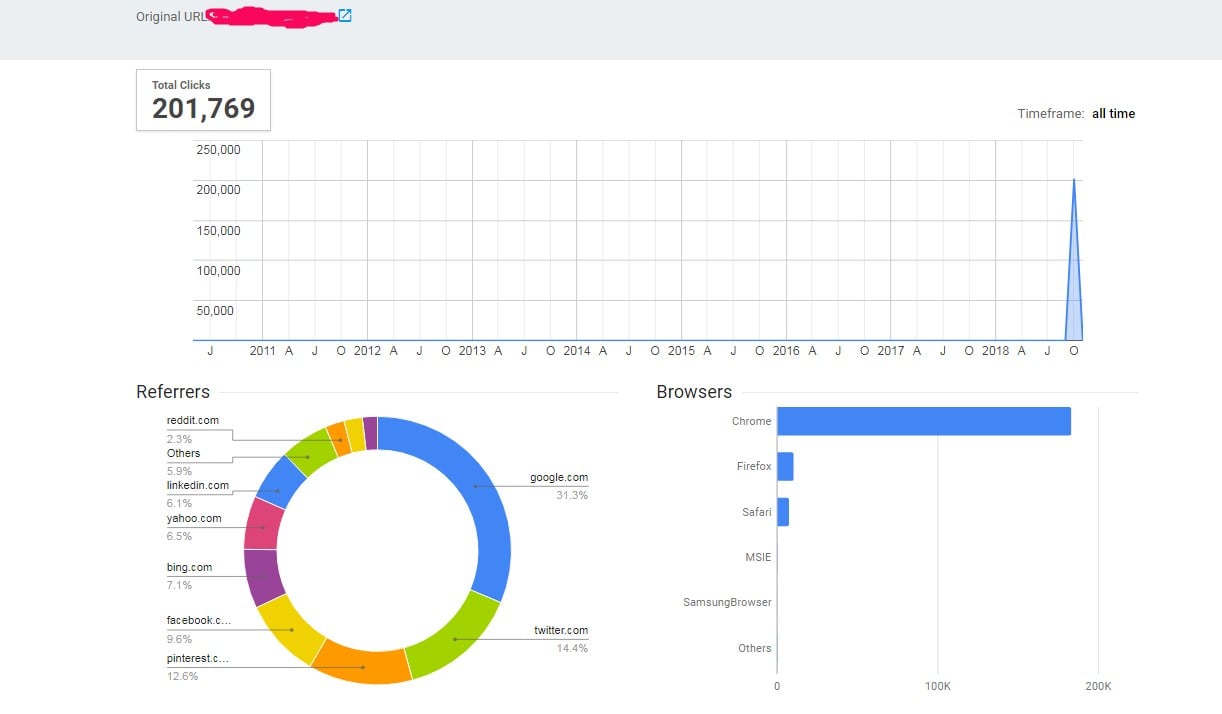1222x714 pixels.
Task: Click the linkedin.com referrer label
Action: tap(197, 486)
